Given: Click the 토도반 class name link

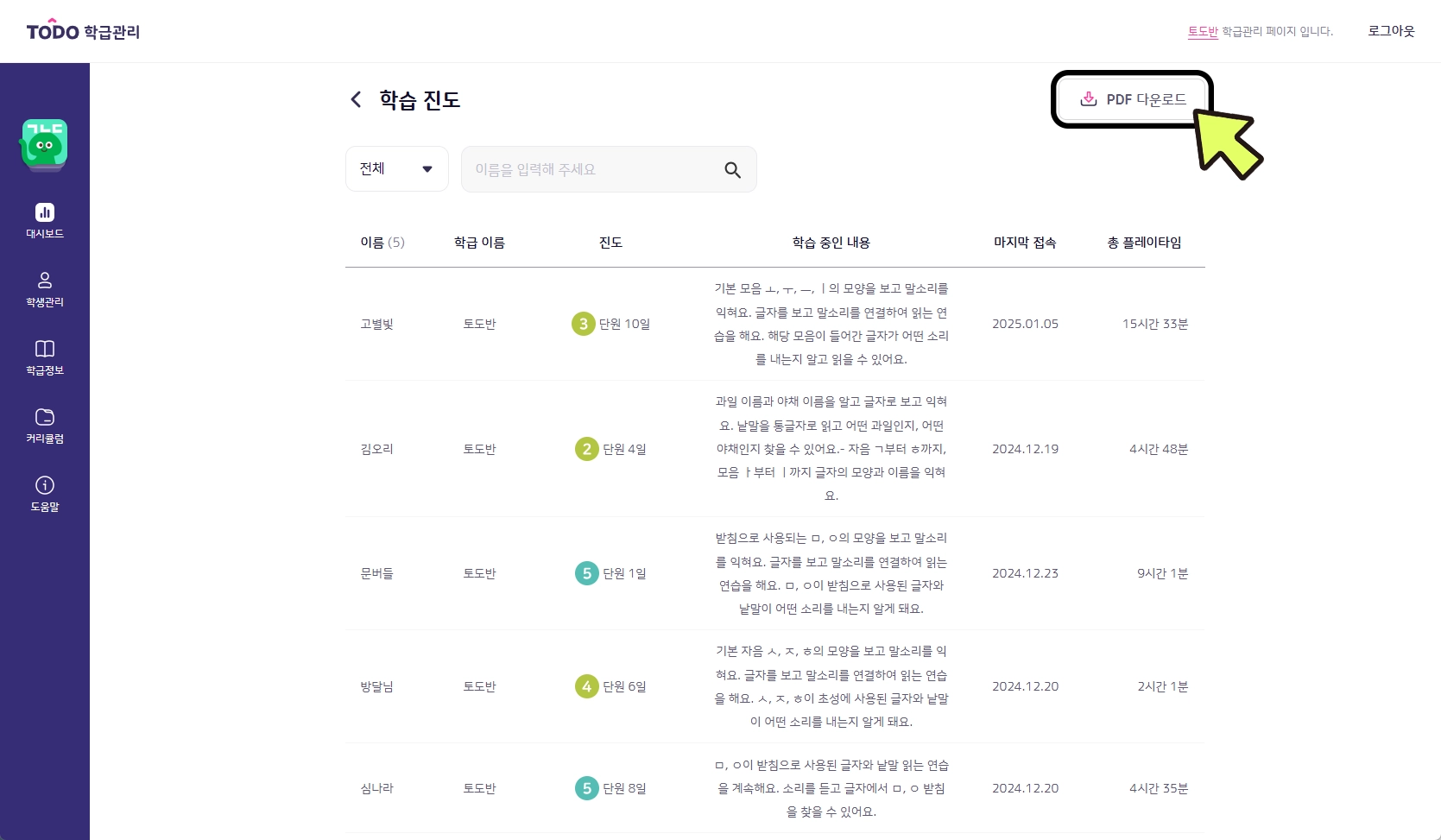Looking at the screenshot, I should (1203, 32).
